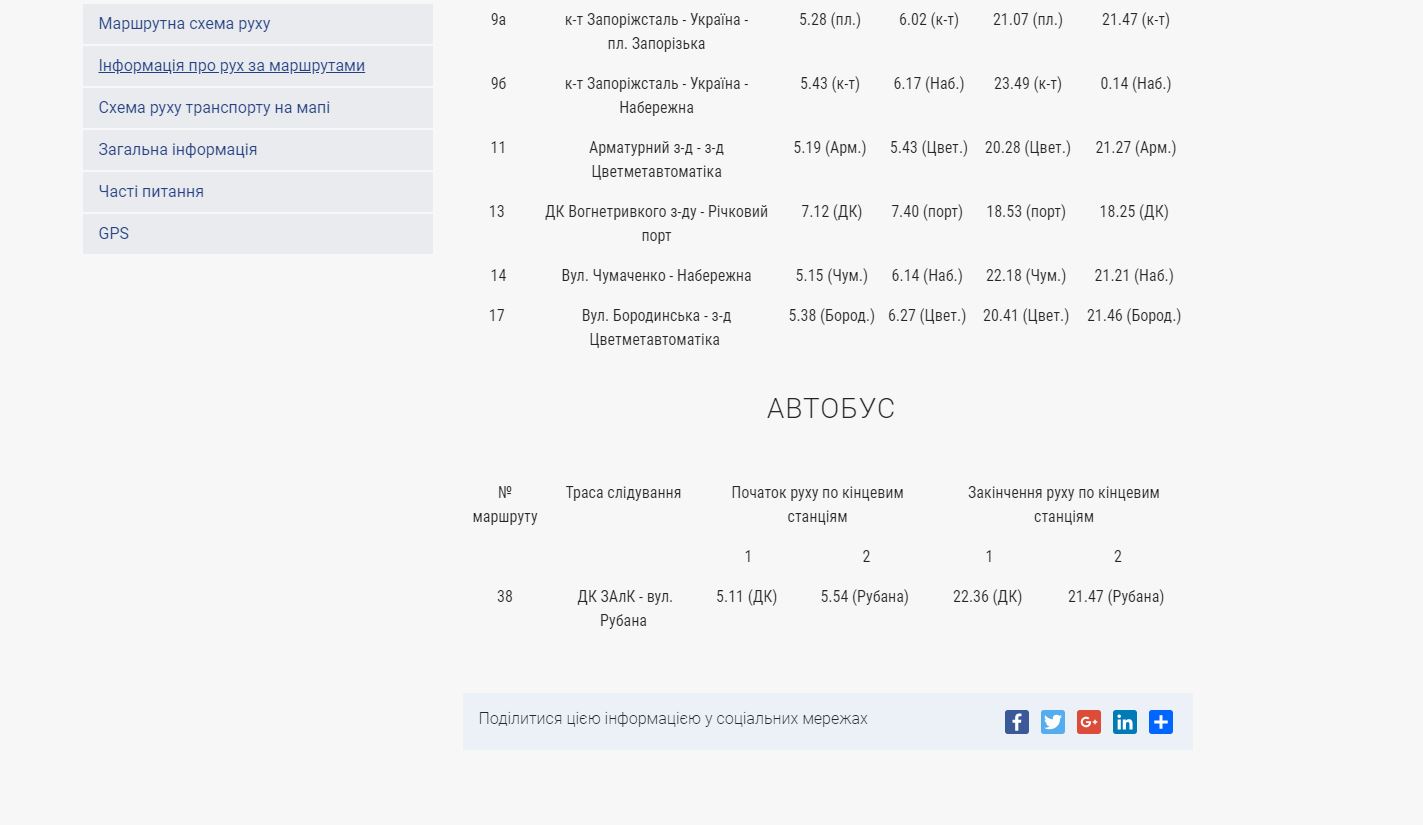Click the GPS sidebar item

pyautogui.click(x=114, y=234)
